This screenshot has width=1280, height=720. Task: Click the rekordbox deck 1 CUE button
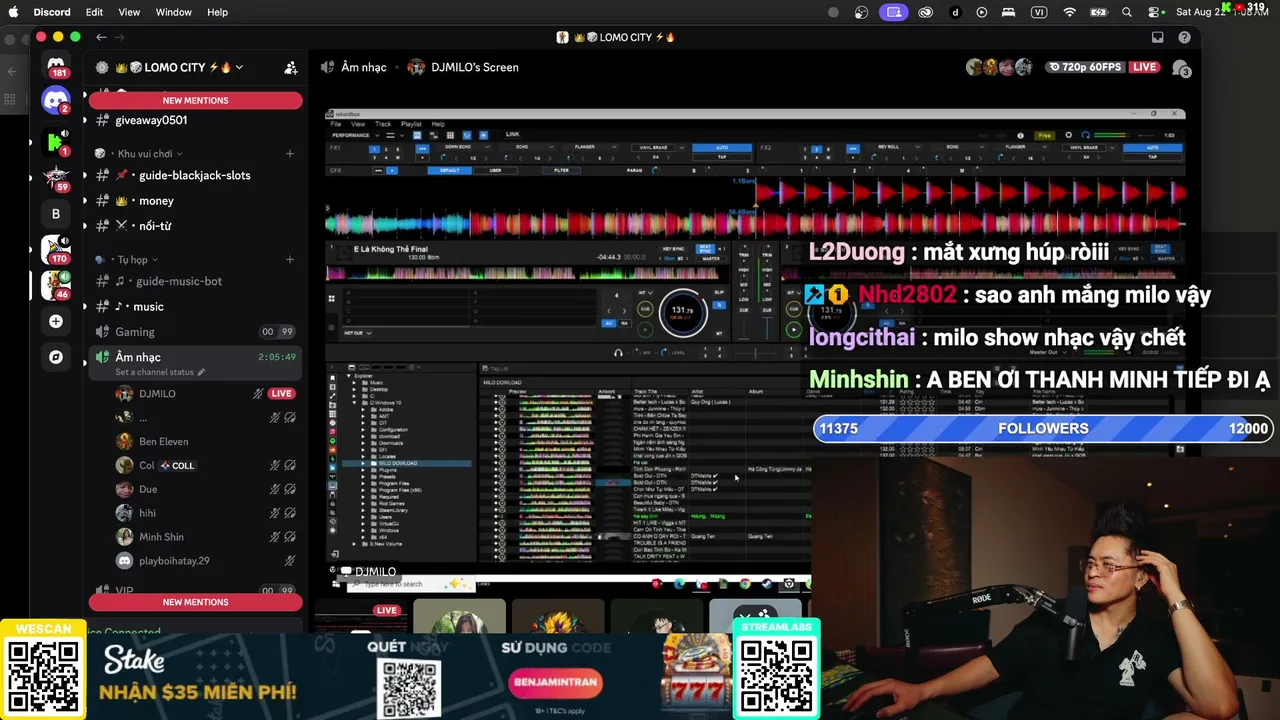[x=645, y=310]
